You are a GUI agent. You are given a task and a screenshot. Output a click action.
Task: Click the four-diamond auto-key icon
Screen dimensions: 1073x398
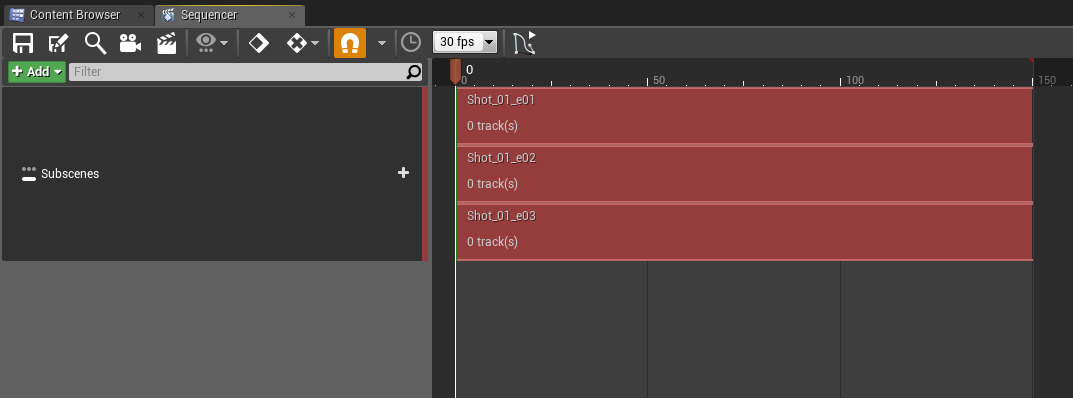pos(296,43)
